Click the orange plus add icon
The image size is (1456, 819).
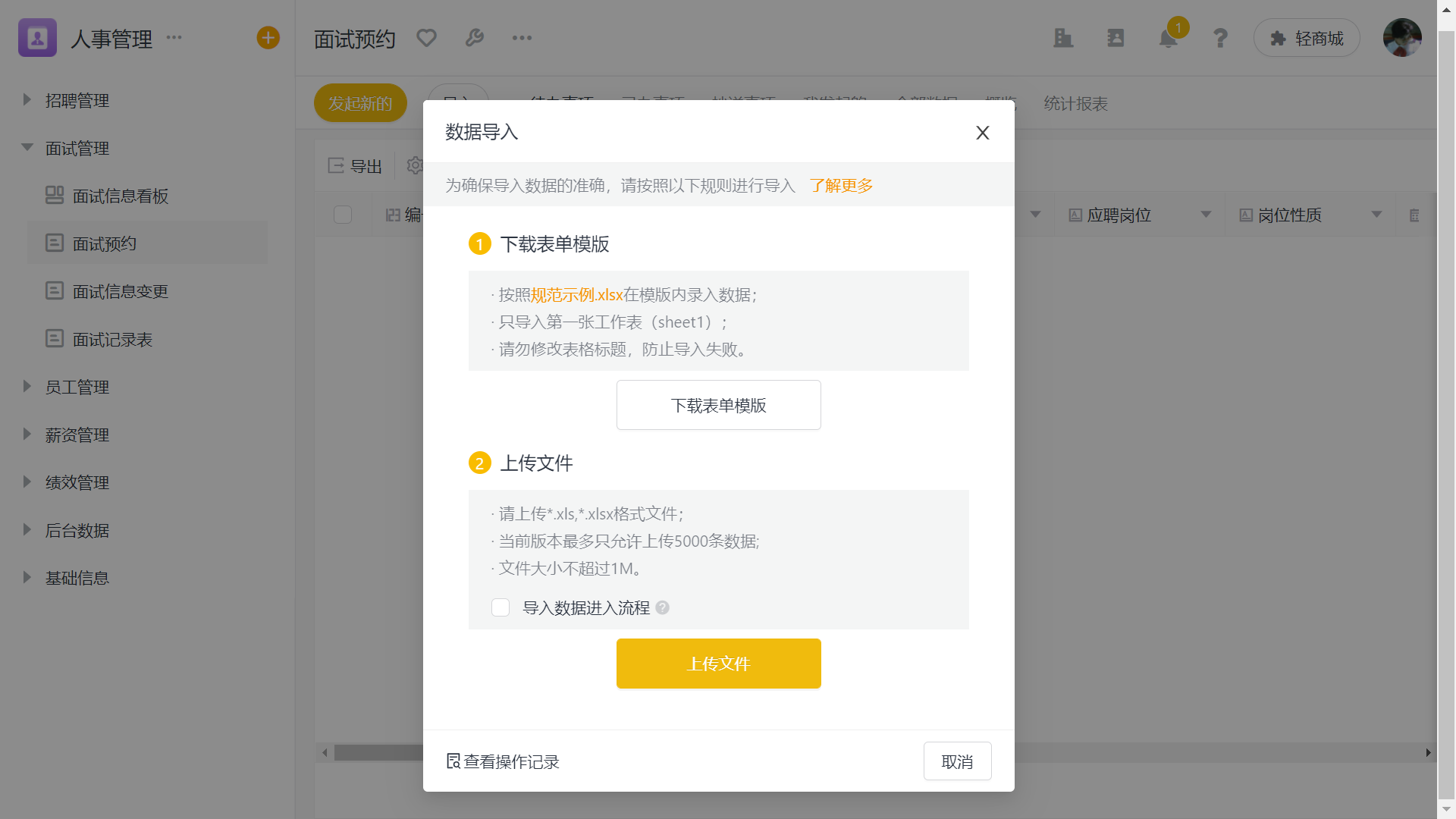[268, 38]
